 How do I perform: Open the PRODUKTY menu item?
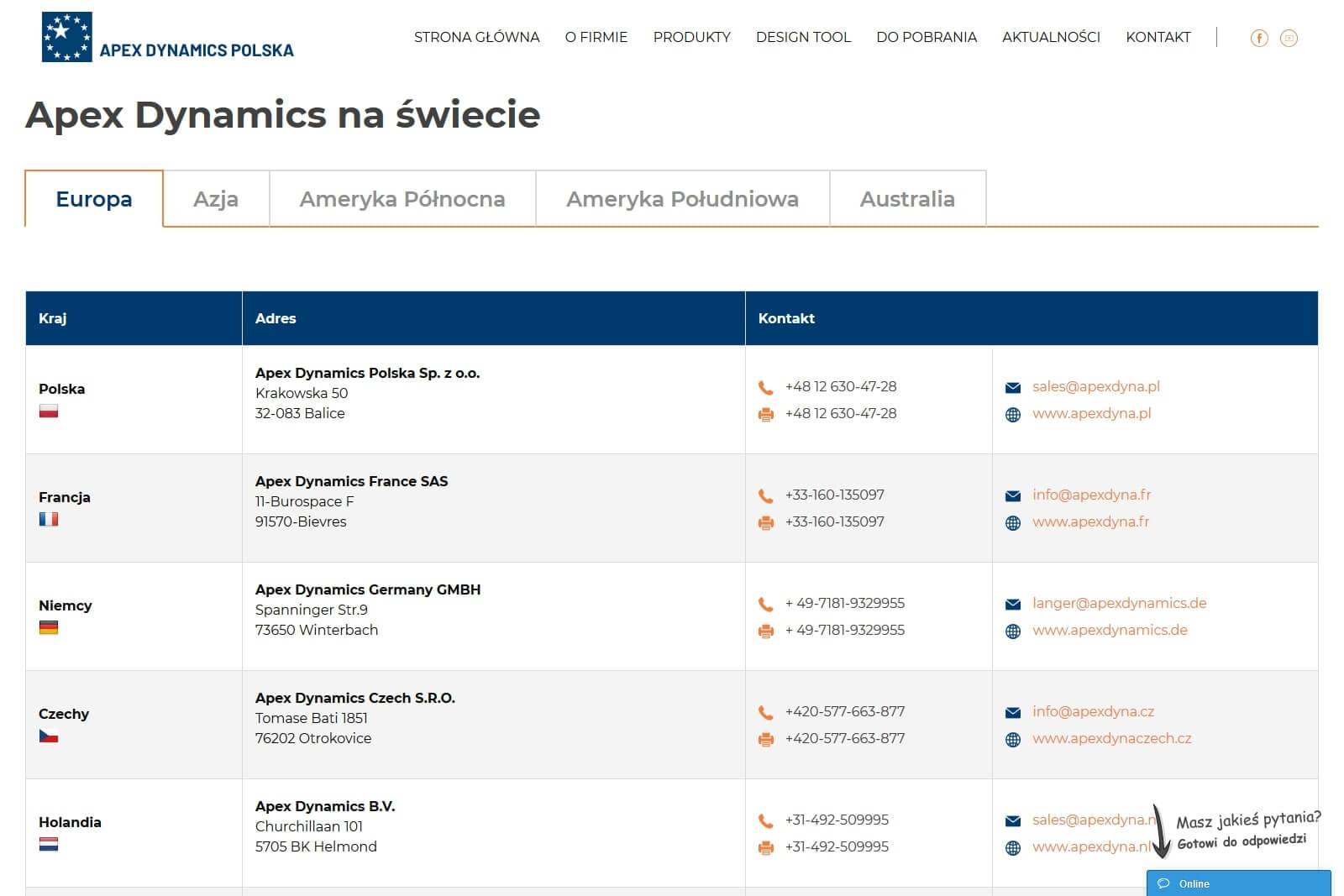tap(691, 37)
